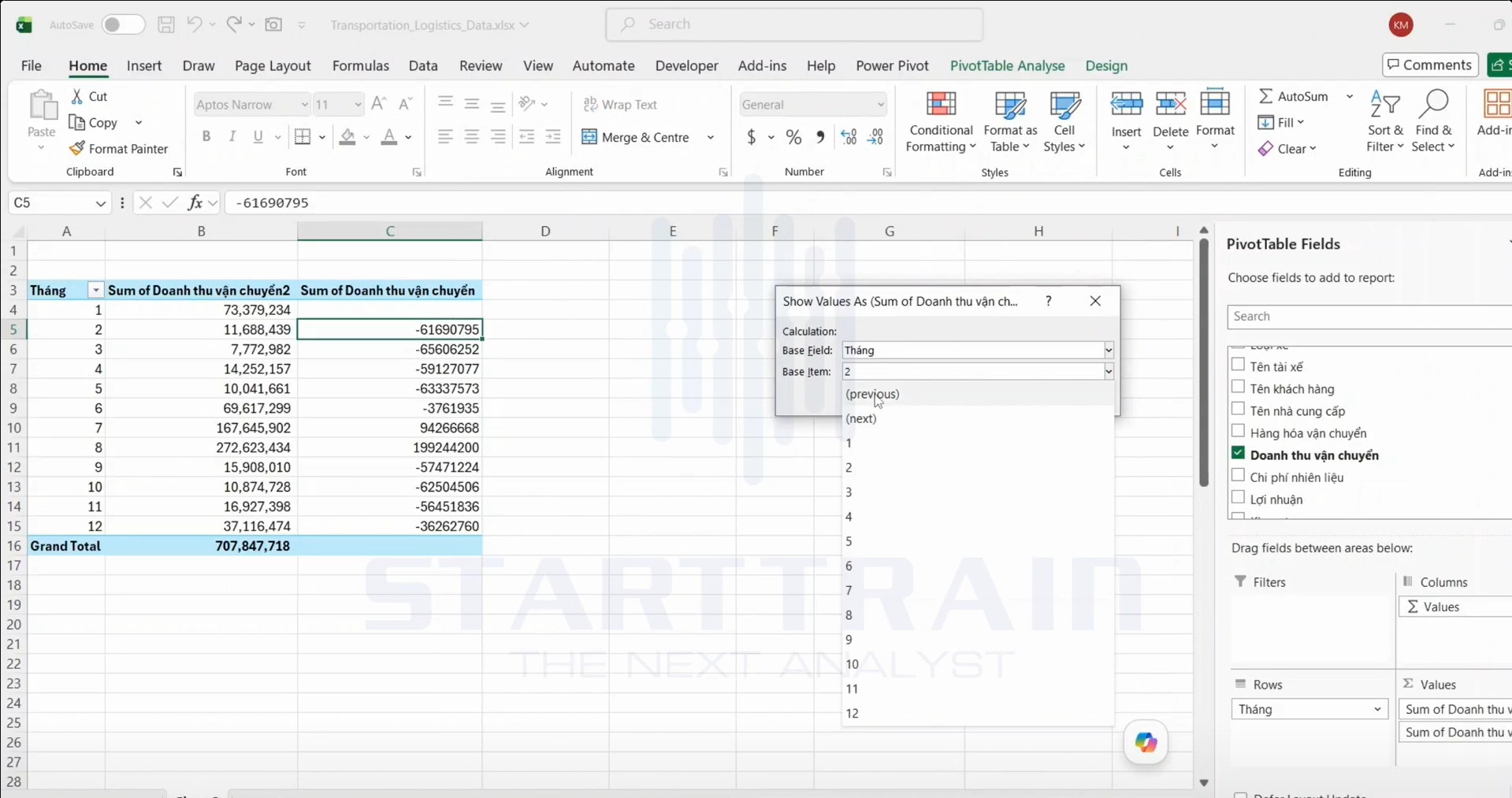Toggle italic formatting
1512x798 pixels.
click(232, 136)
